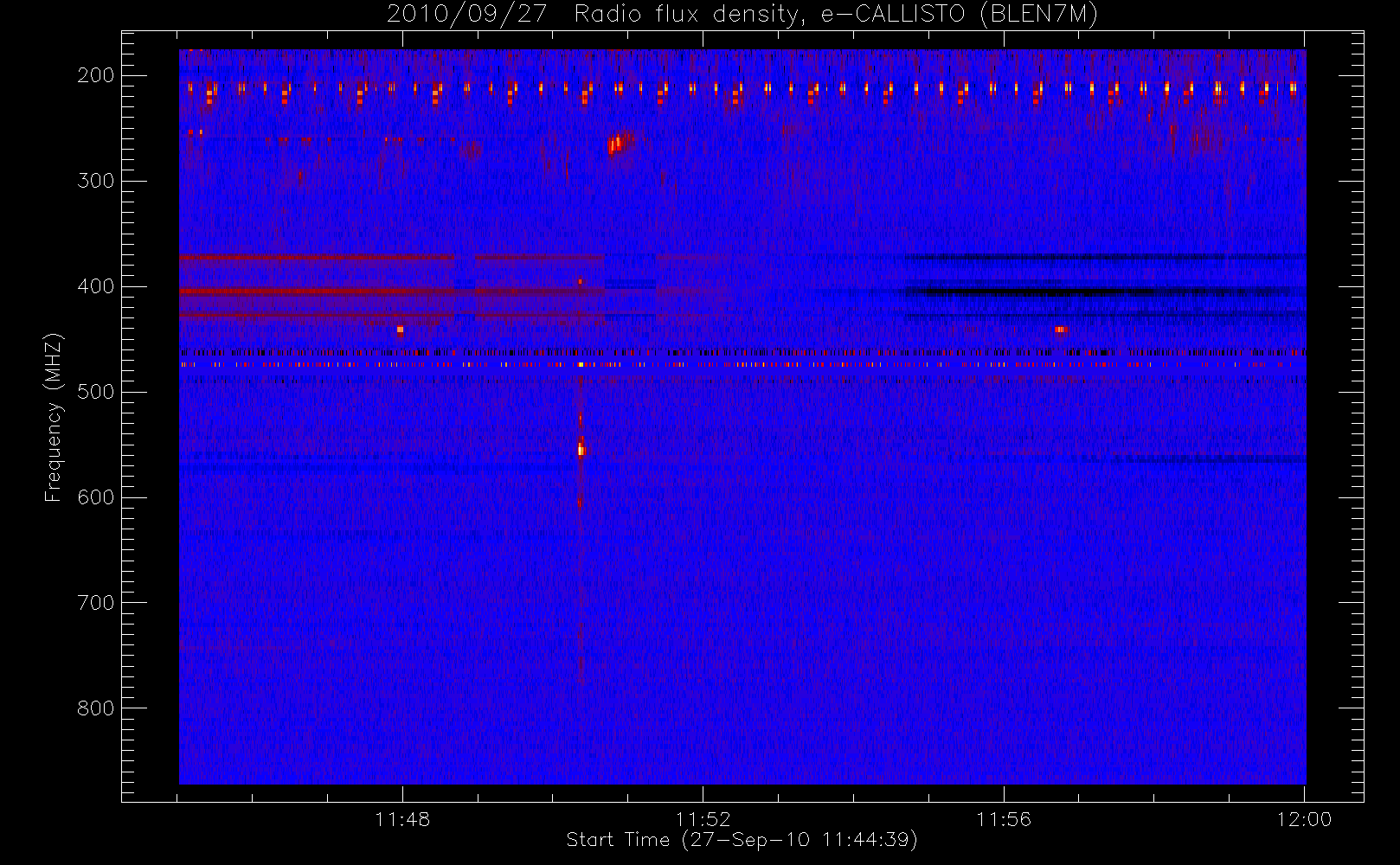Click the 11:56 time tick label
This screenshot has height=865, width=1400.
pos(1004,819)
